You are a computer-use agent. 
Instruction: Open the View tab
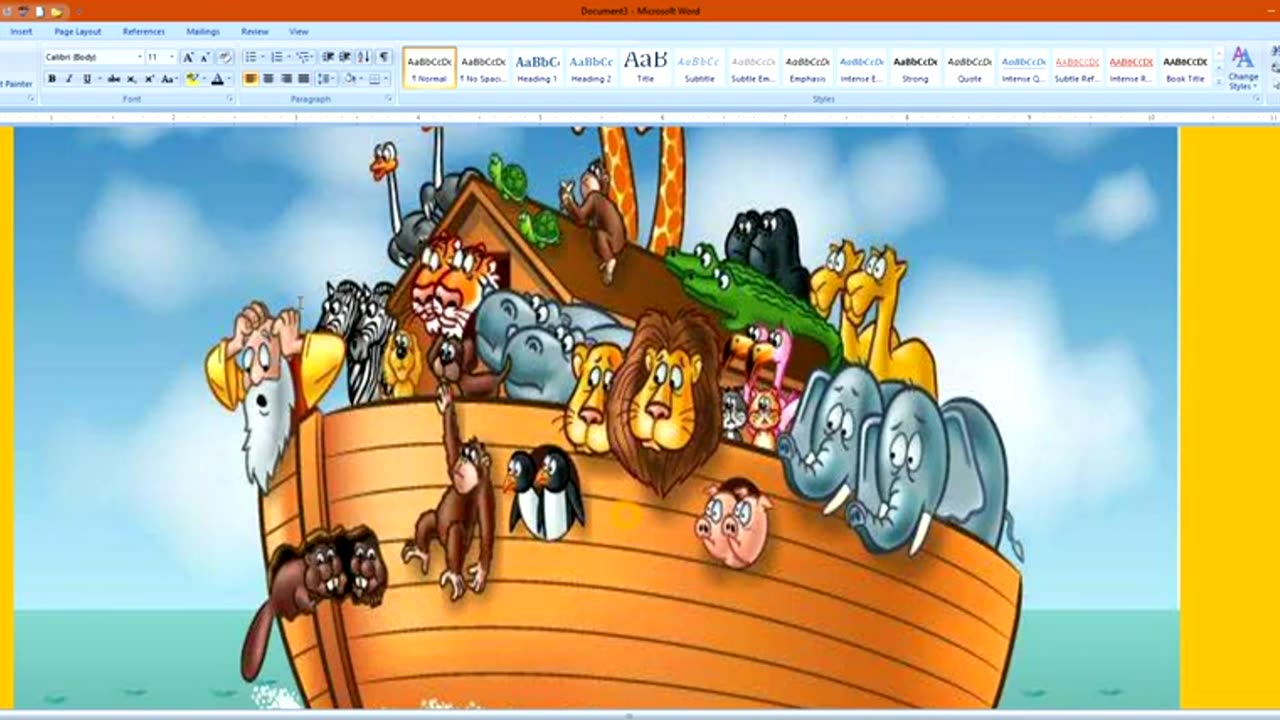pyautogui.click(x=298, y=32)
